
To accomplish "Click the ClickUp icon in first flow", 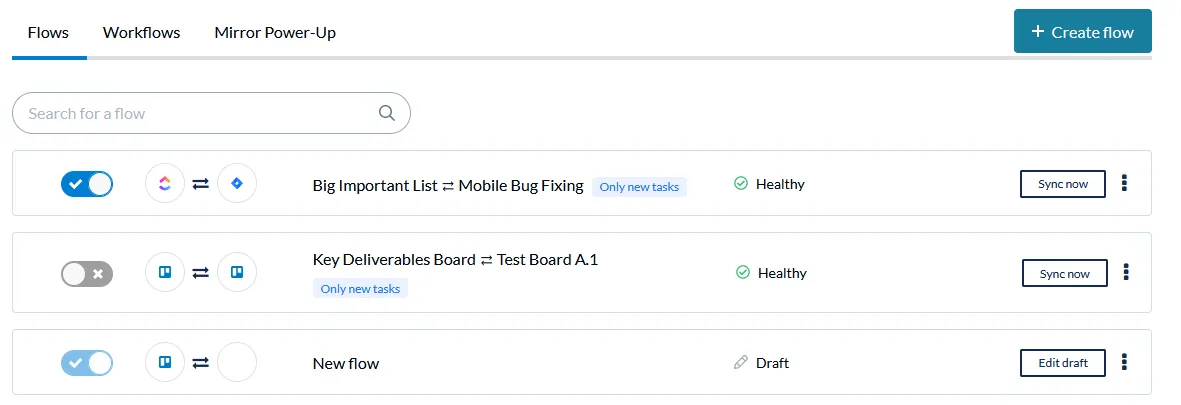I will click(x=165, y=184).
